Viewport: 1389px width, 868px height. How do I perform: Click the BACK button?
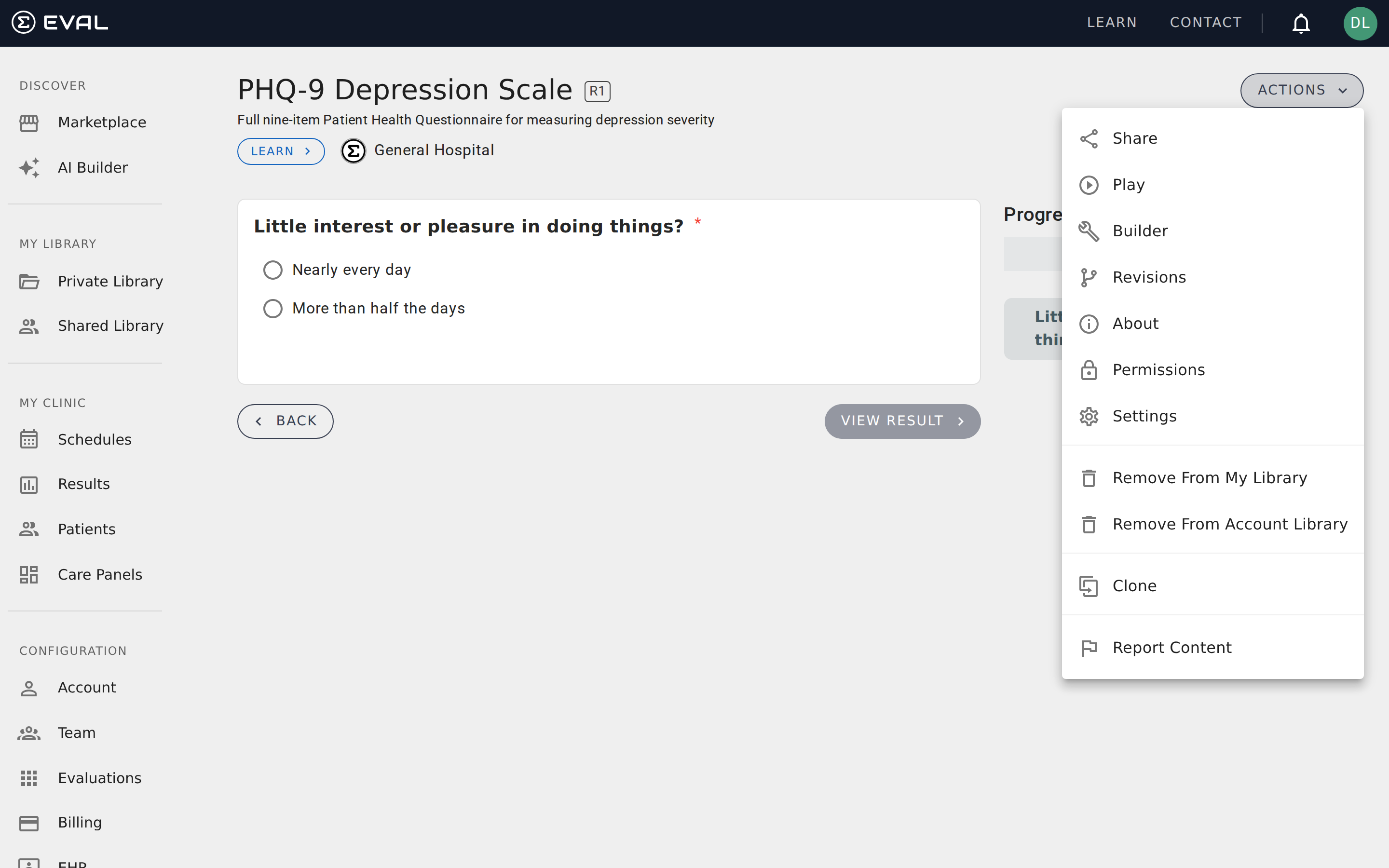tap(285, 421)
